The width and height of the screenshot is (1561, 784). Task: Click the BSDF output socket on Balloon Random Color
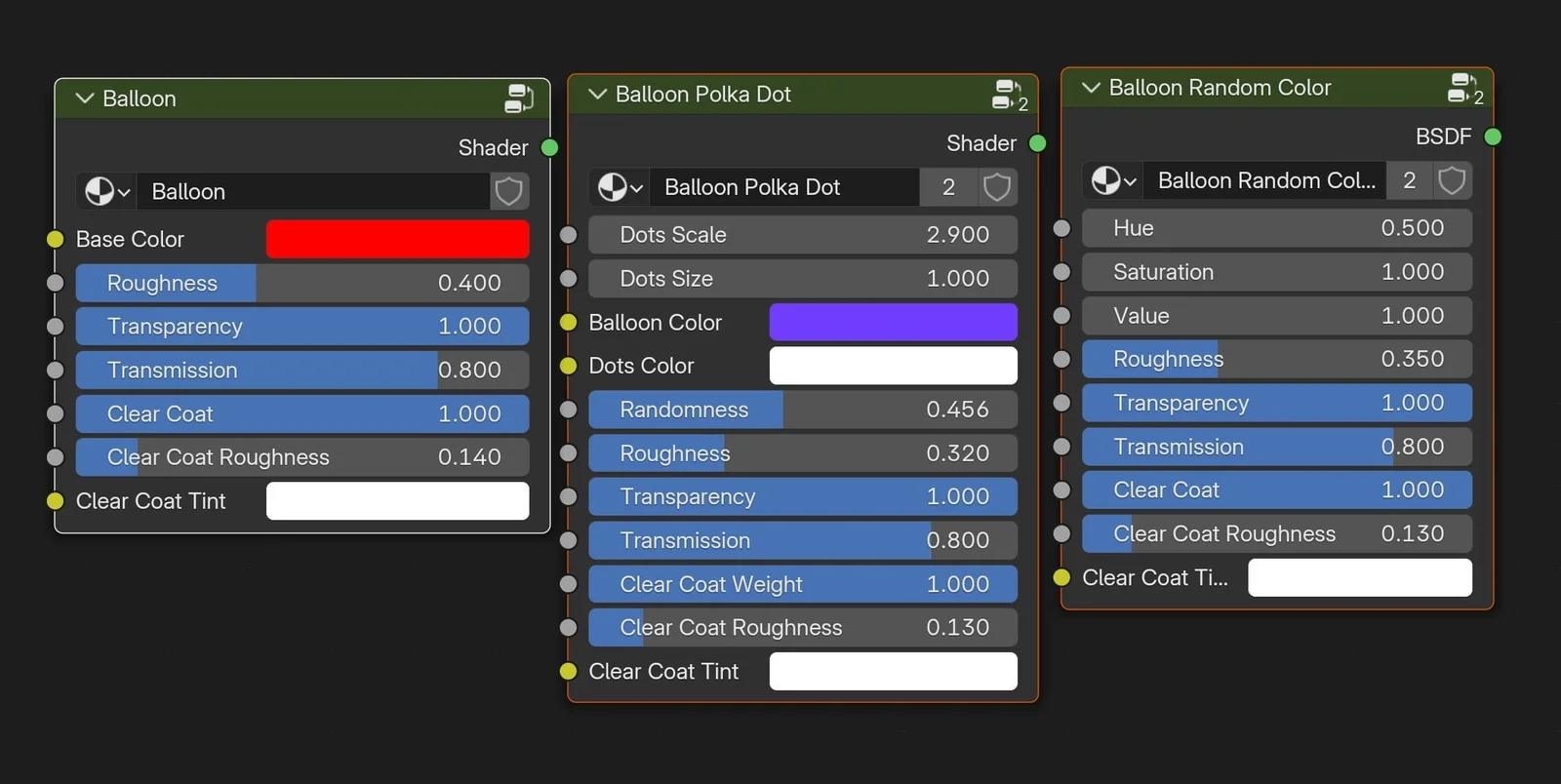tap(1492, 137)
